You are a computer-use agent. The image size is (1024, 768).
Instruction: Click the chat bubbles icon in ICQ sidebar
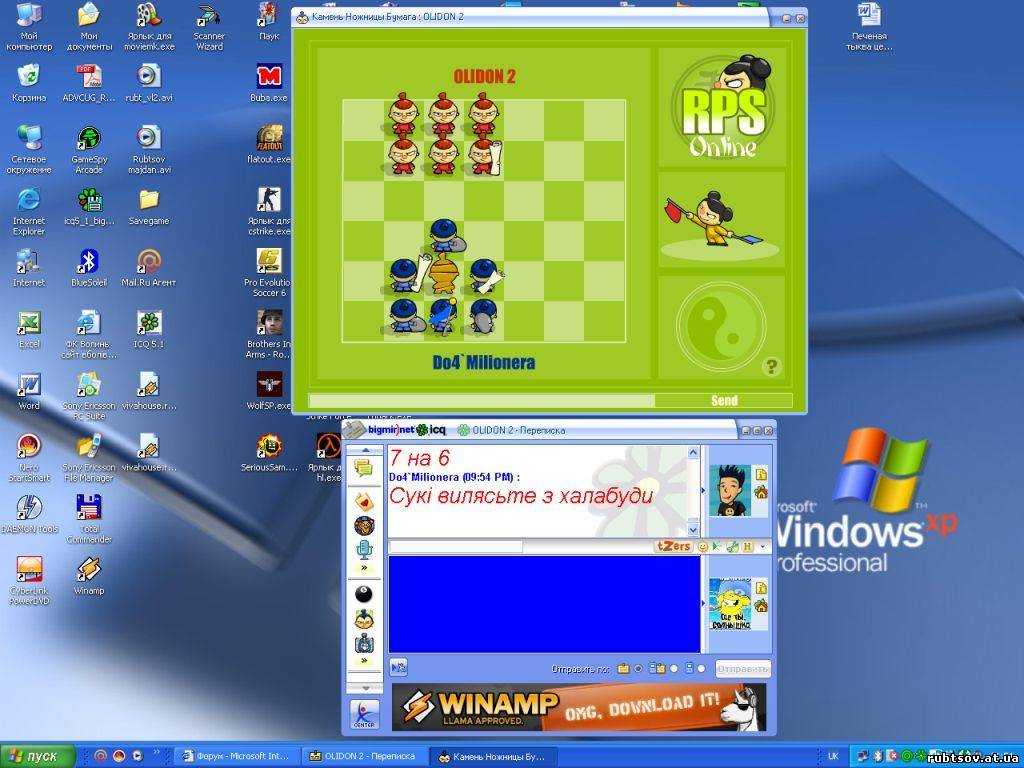(x=364, y=468)
